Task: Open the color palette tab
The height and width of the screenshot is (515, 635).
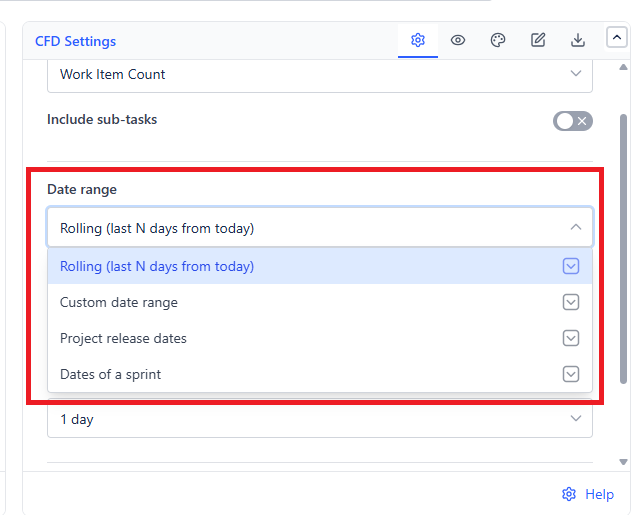Action: pos(498,40)
